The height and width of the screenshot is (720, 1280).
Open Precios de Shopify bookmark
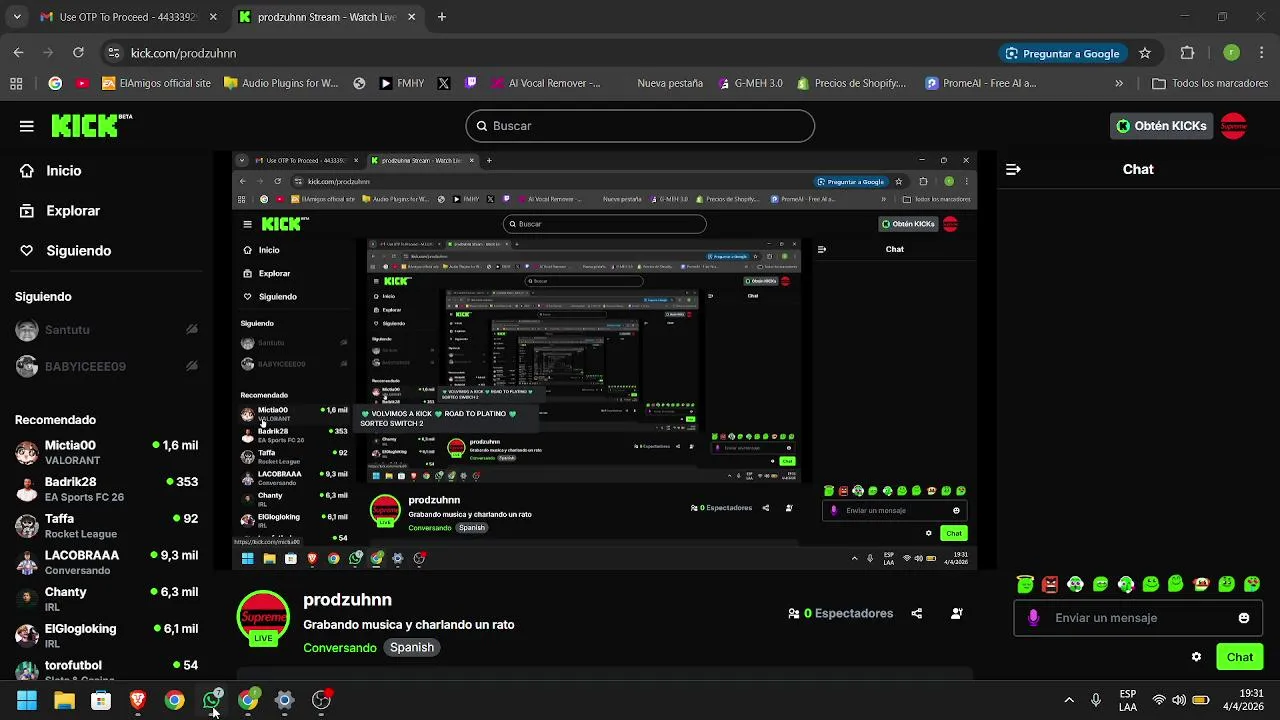tap(852, 84)
